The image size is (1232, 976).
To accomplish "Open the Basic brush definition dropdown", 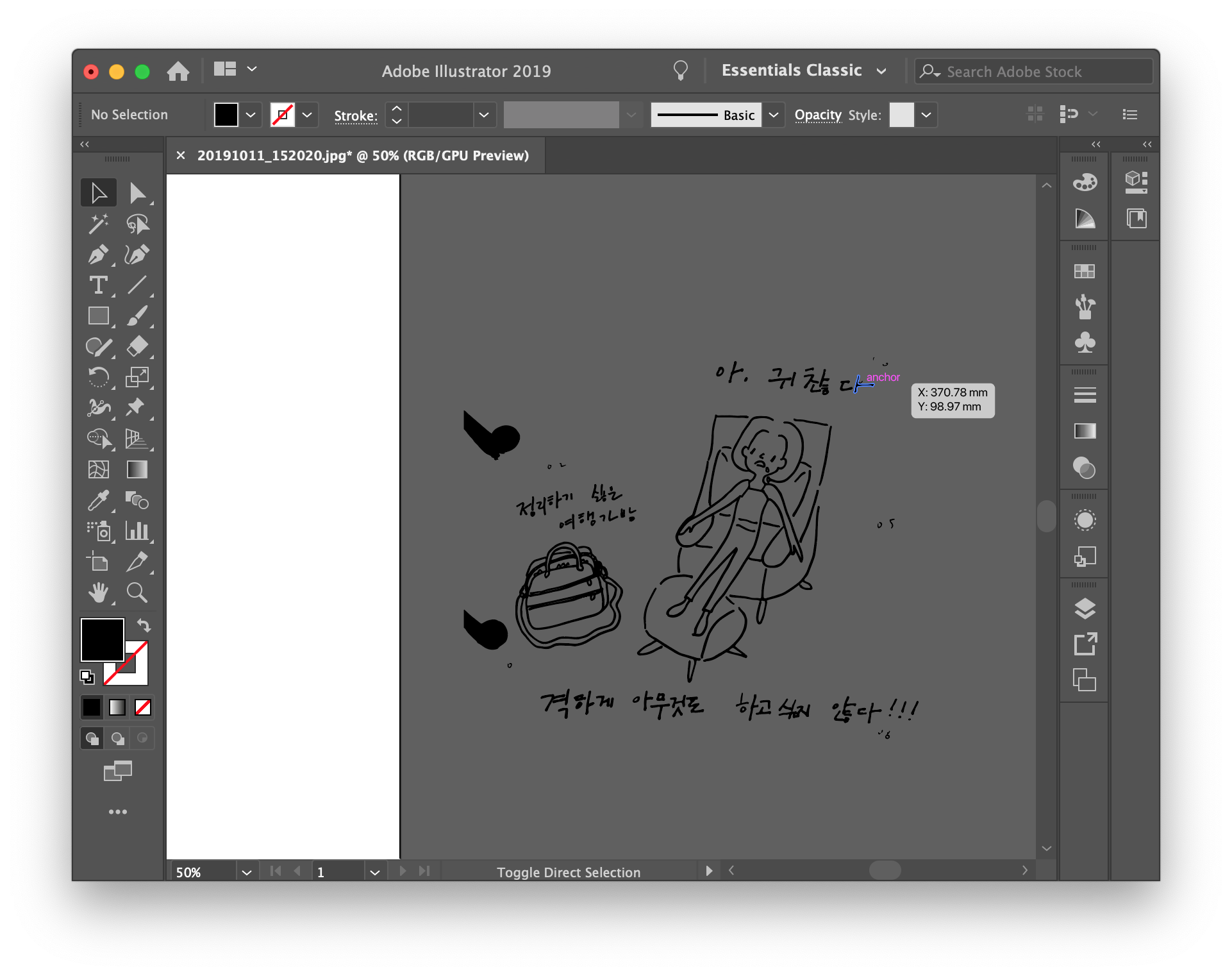I will pos(774,115).
